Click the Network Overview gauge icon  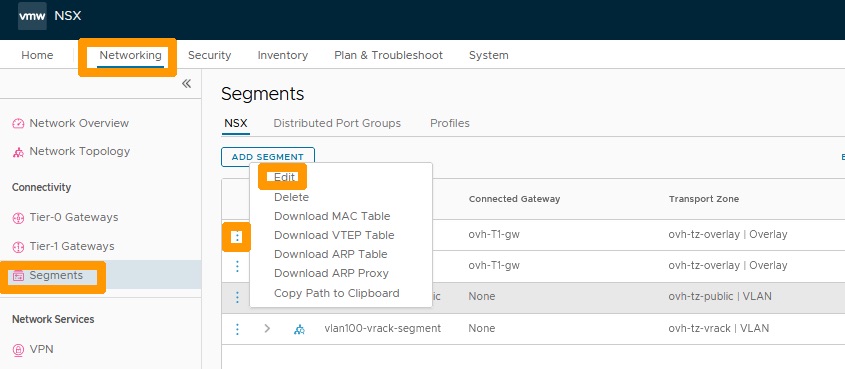click(18, 123)
